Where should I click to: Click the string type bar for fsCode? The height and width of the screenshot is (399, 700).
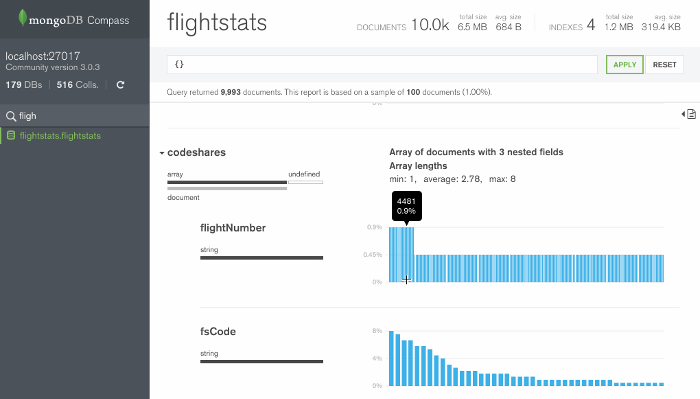261,361
